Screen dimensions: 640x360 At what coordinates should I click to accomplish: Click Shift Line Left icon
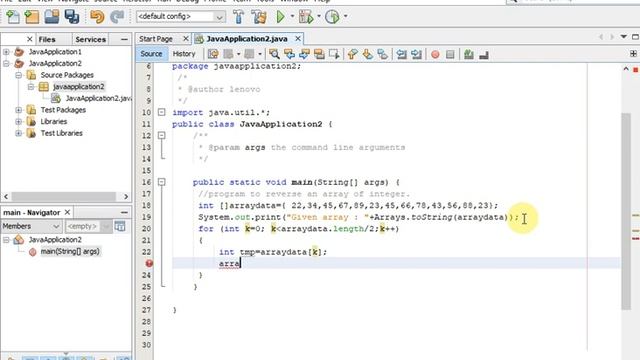[x=402, y=54]
